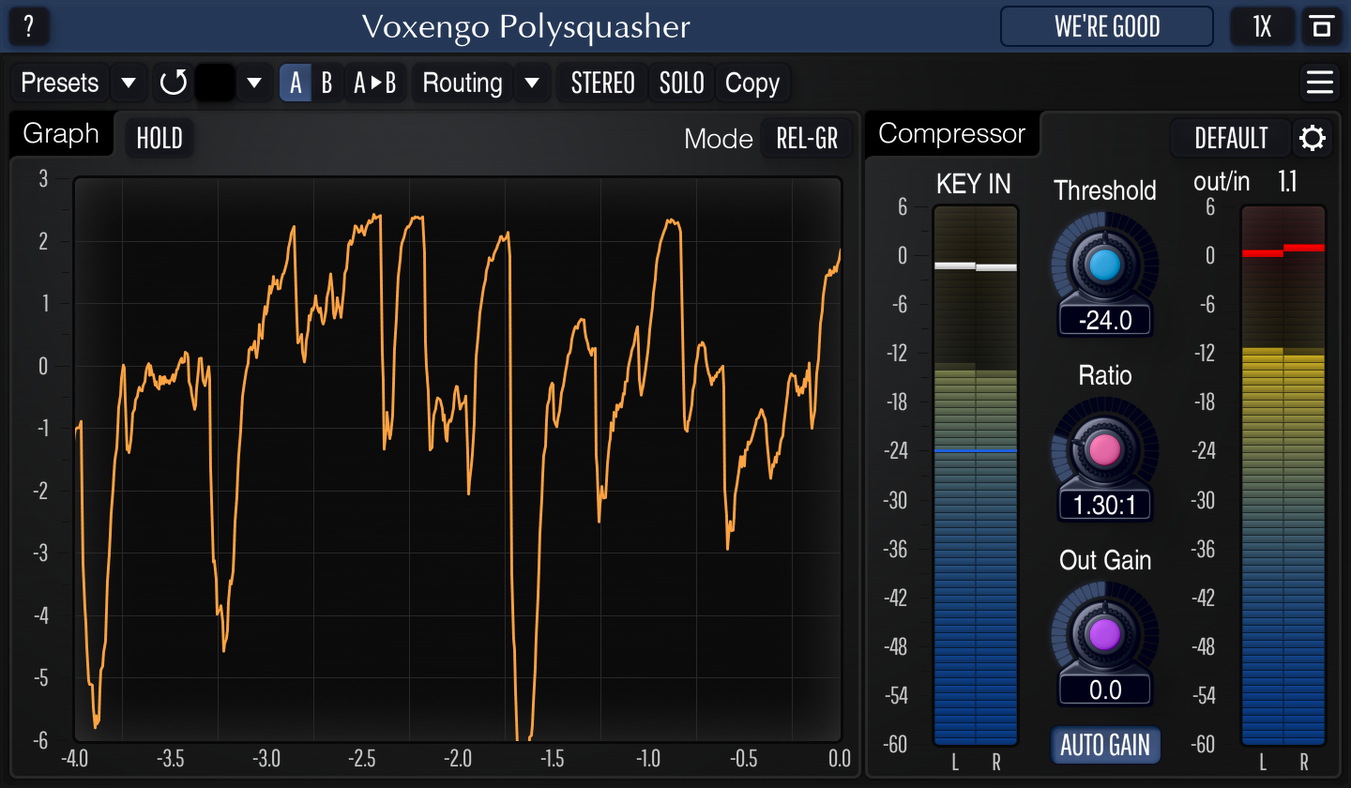Click the bypass icon in the top-right corner

(x=1322, y=27)
